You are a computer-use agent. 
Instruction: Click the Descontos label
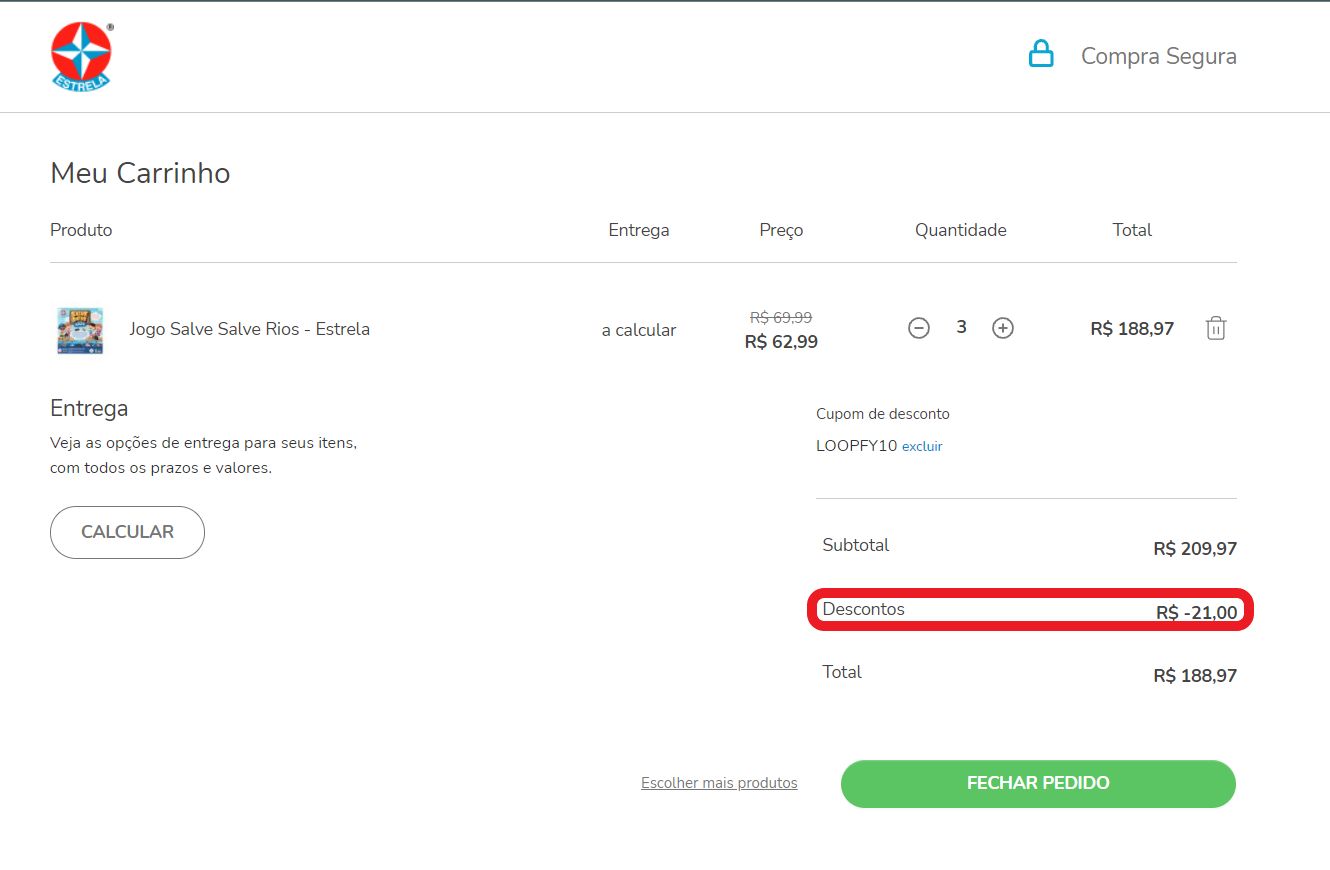[863, 609]
